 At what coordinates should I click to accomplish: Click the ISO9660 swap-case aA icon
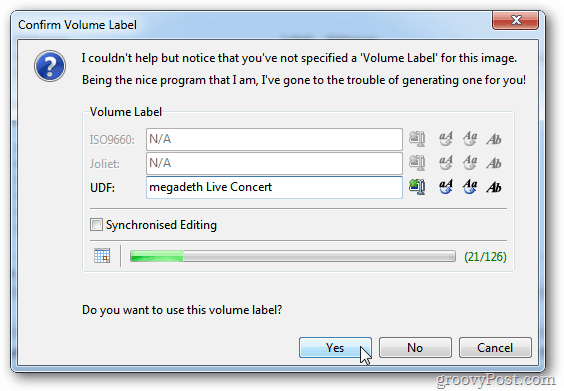pos(446,139)
